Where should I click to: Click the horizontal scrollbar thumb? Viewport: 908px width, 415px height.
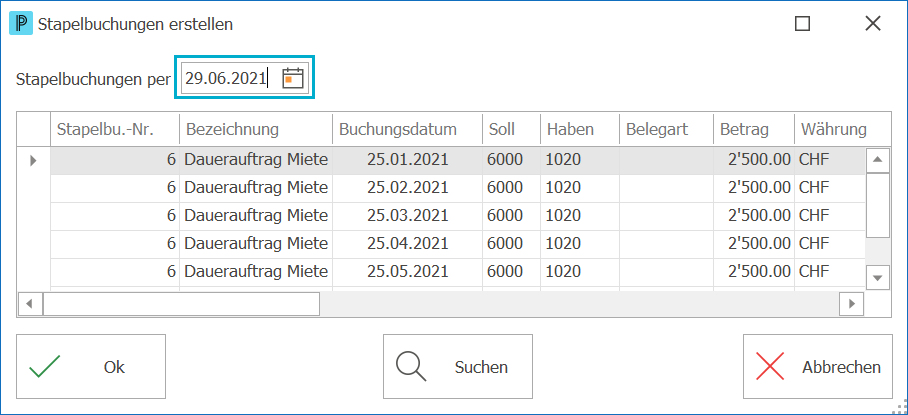point(181,303)
